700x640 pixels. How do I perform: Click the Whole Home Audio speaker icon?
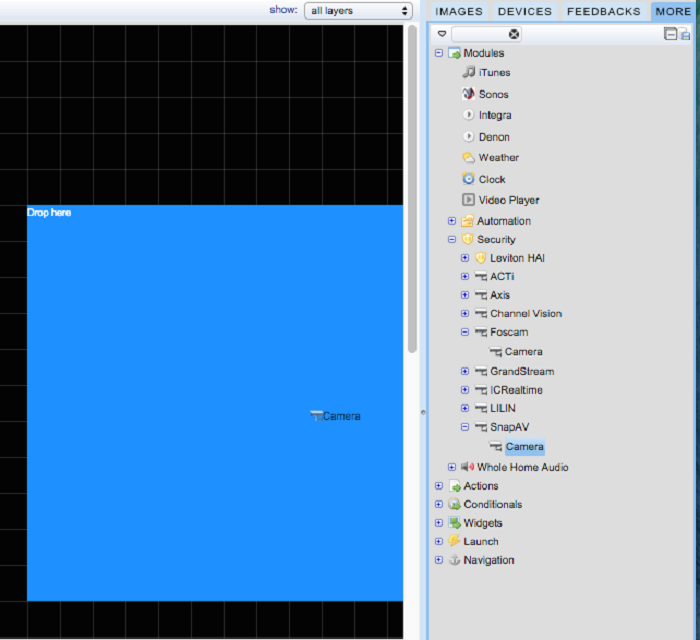point(467,467)
